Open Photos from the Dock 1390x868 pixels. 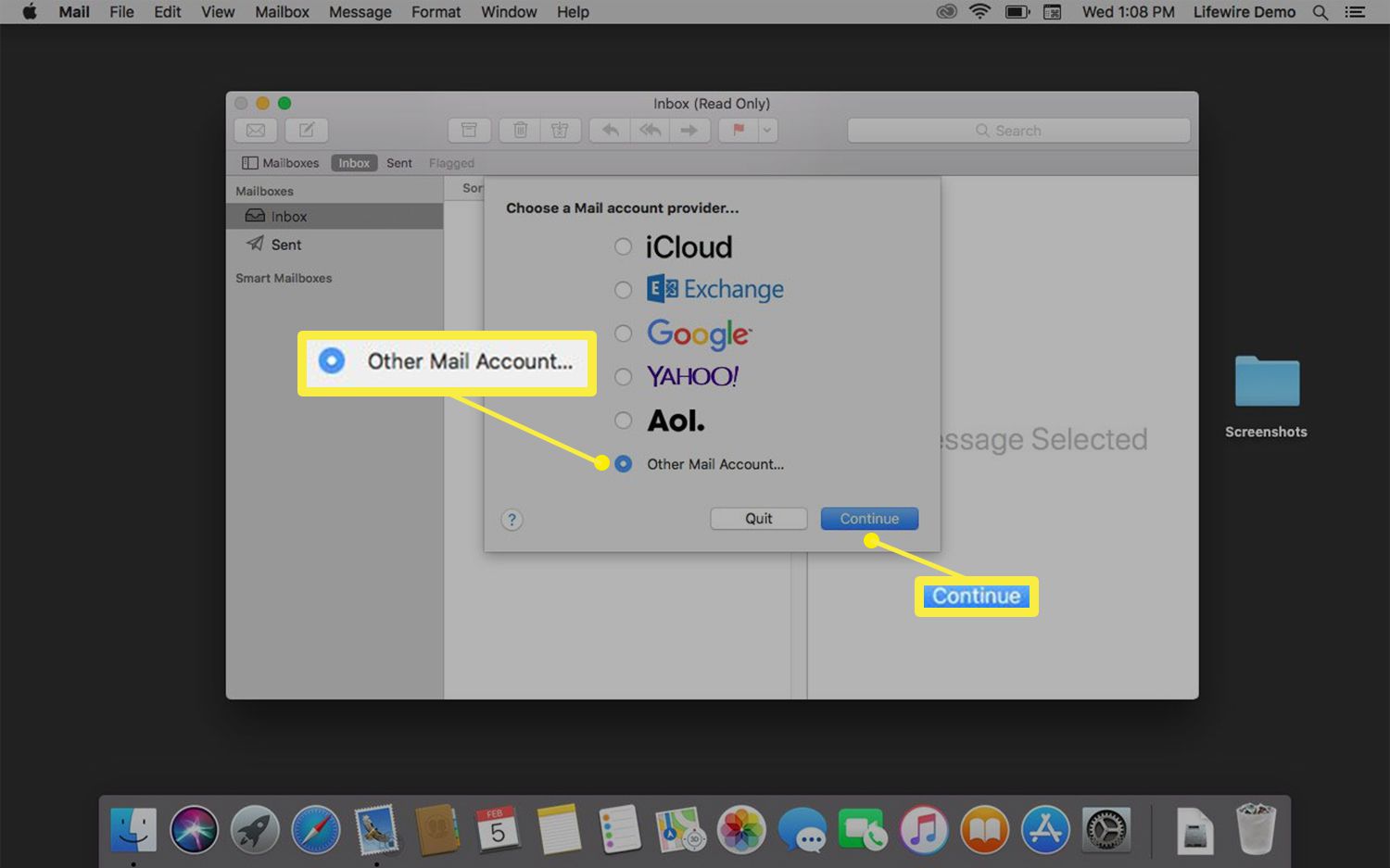tap(741, 830)
